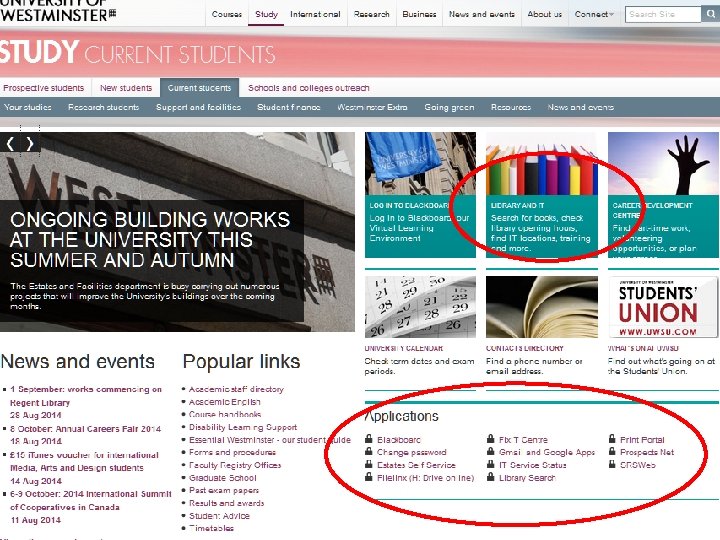Viewport: 720px width, 540px height.
Task: Open Research students submenu item
Action: pyautogui.click(x=103, y=107)
